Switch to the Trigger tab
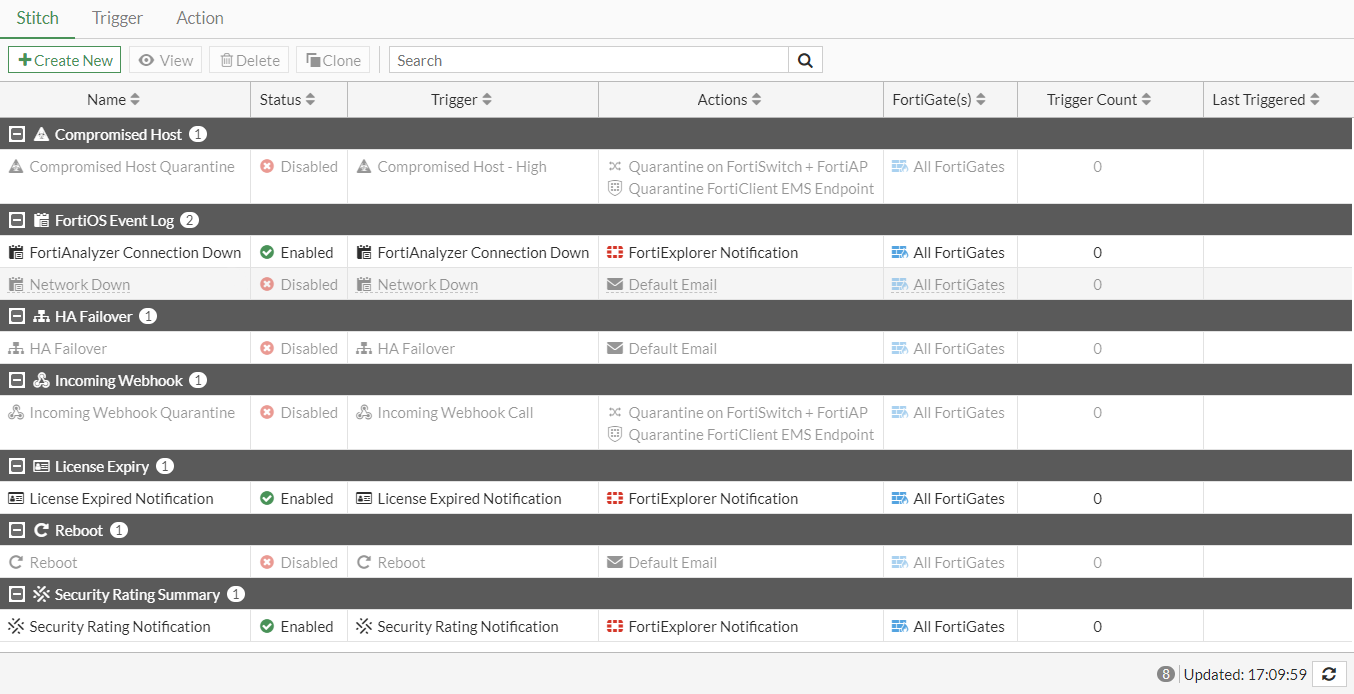 coord(117,18)
